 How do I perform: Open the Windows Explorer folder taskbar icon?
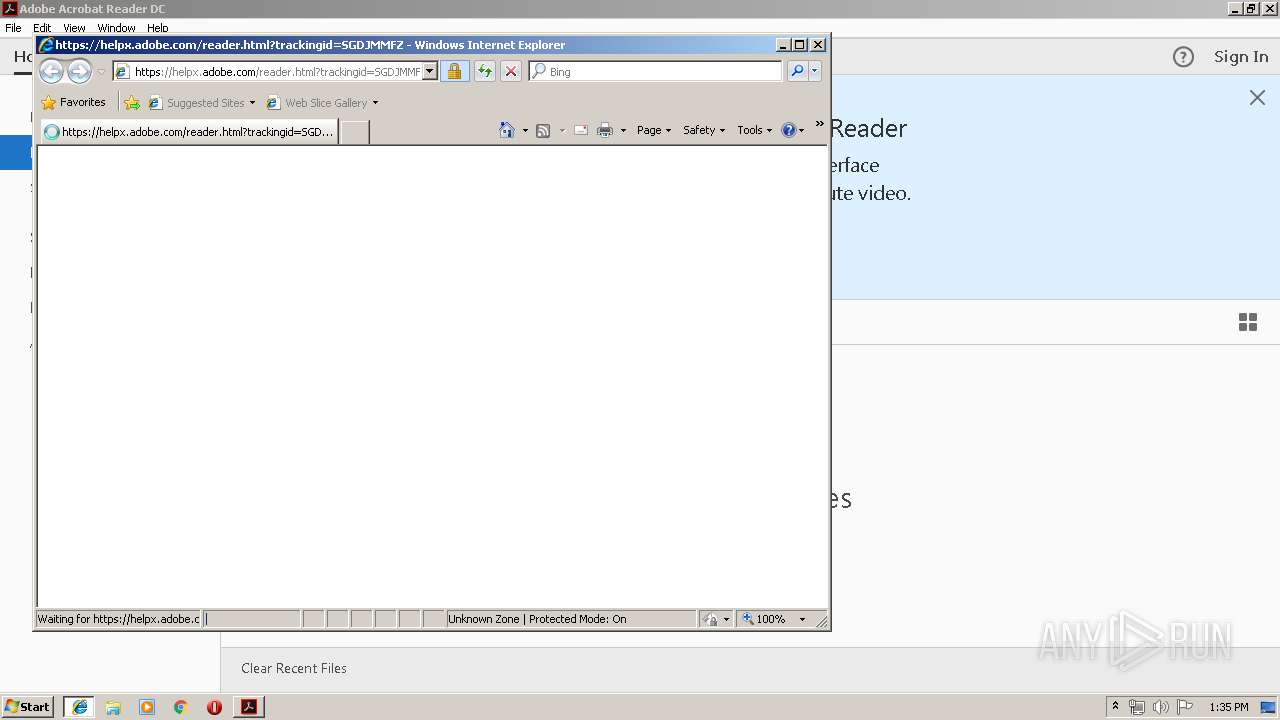click(x=113, y=707)
